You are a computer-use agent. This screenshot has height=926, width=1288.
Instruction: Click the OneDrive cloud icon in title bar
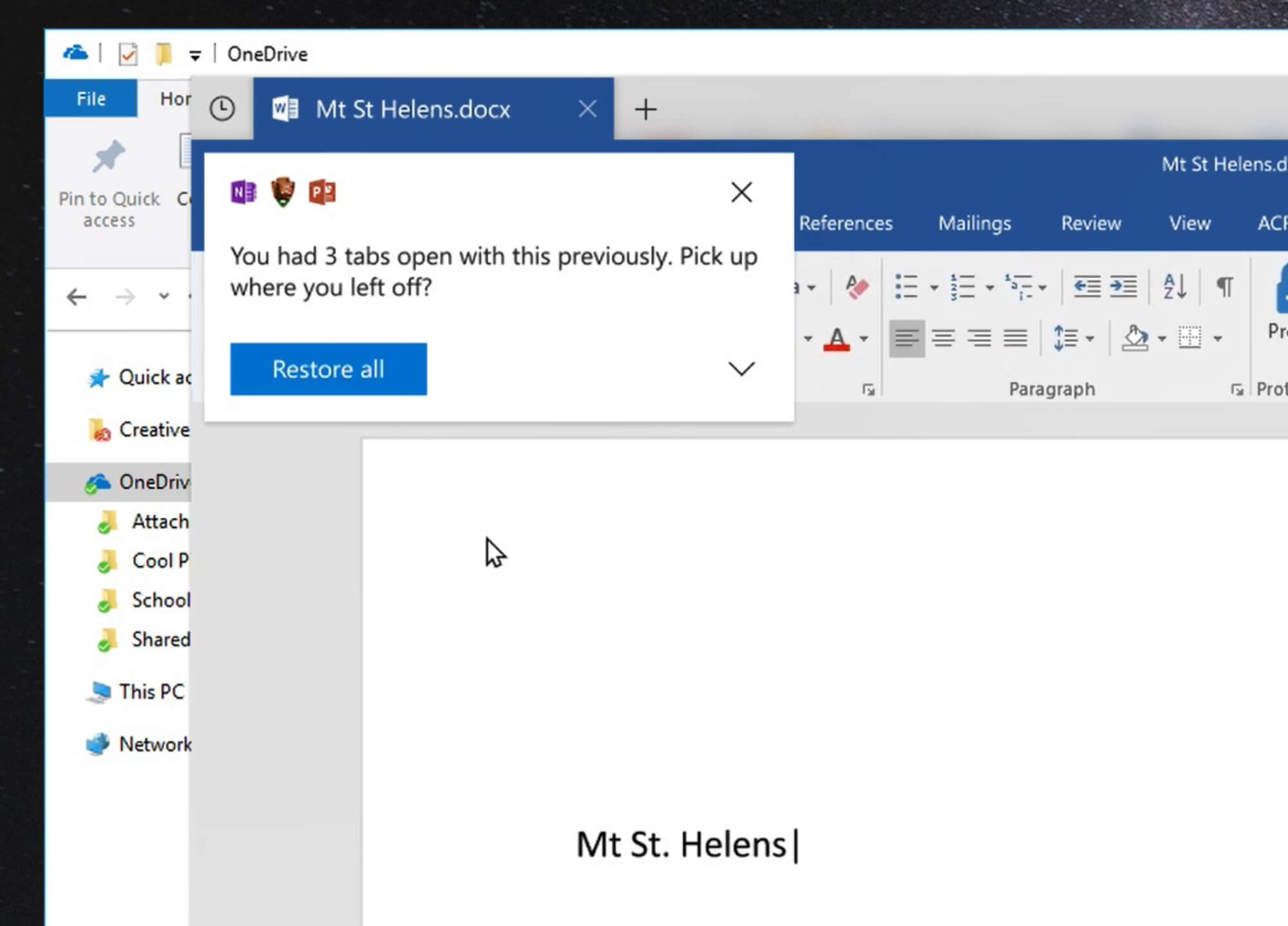(x=75, y=53)
